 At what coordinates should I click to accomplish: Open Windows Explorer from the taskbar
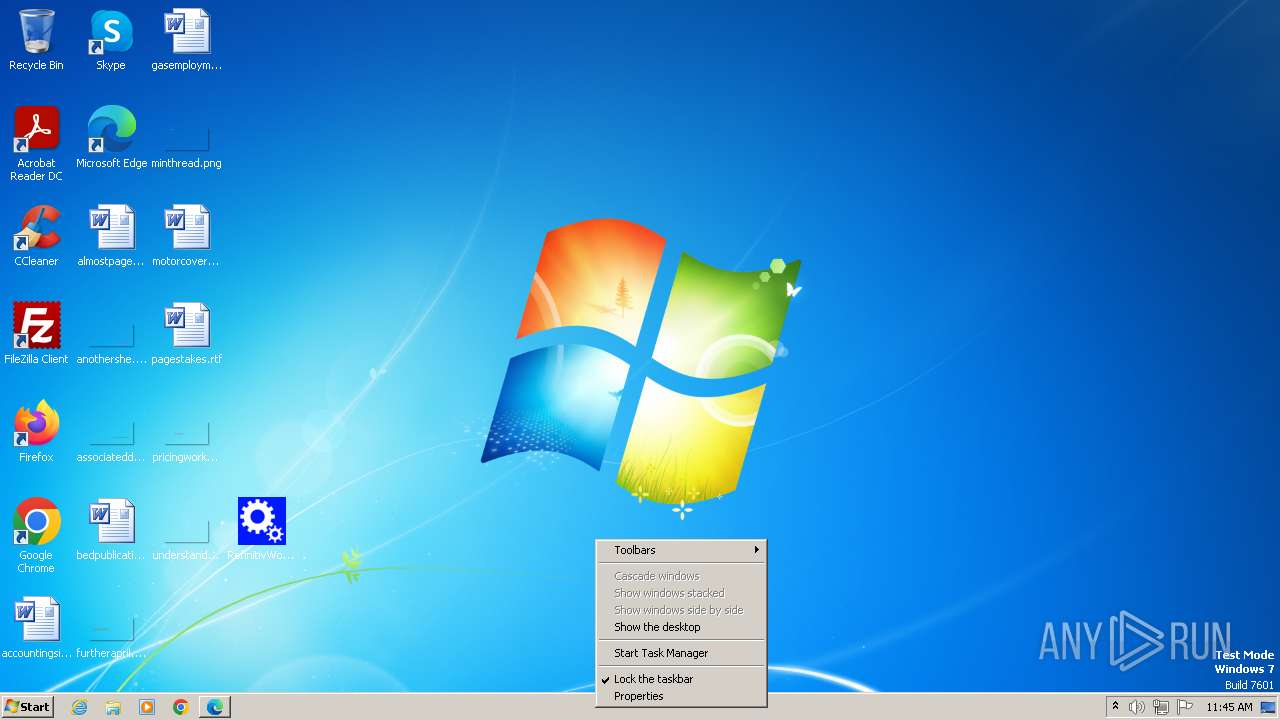pos(113,707)
